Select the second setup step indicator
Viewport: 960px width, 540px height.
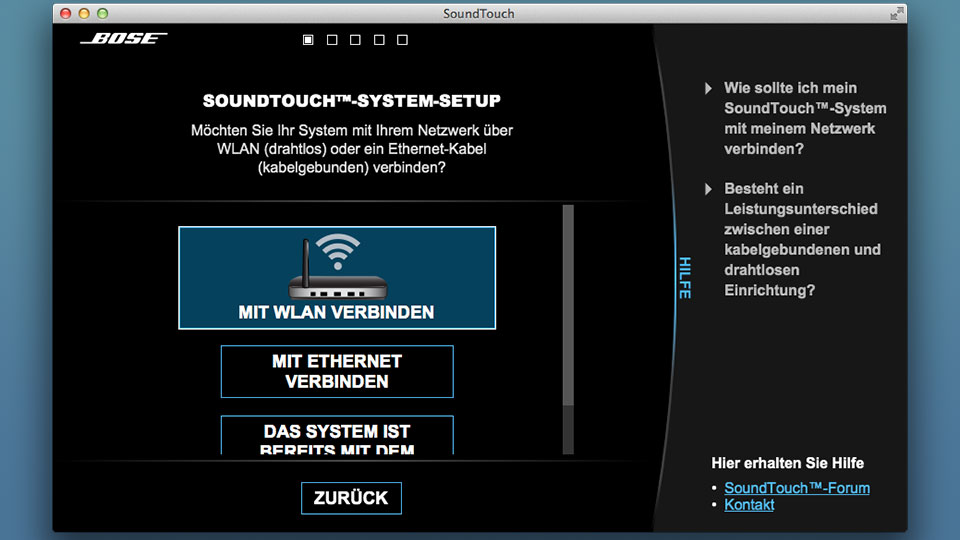tap(332, 40)
